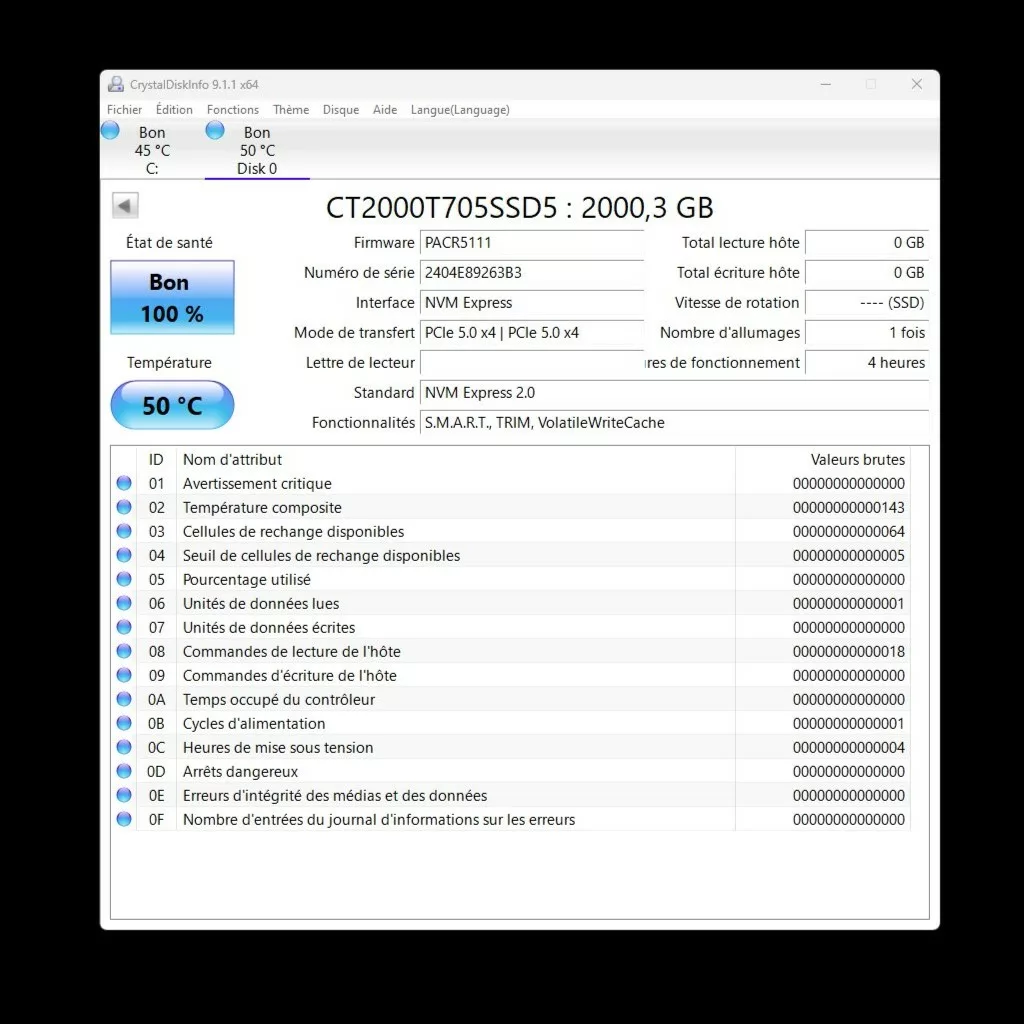Click the disk title CT2000T705SSD5 : 2000,3 GB

click(519, 208)
